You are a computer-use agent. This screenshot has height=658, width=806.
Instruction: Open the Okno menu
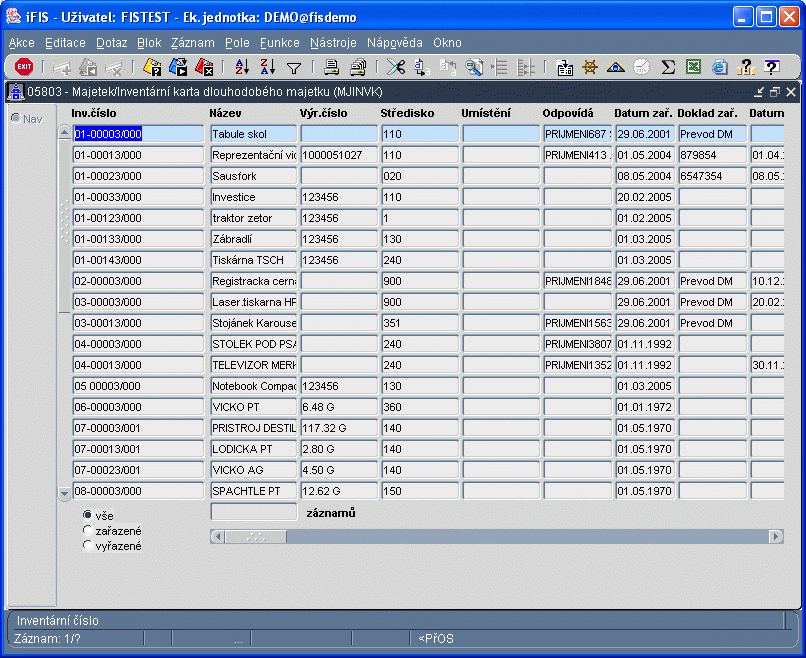[447, 43]
